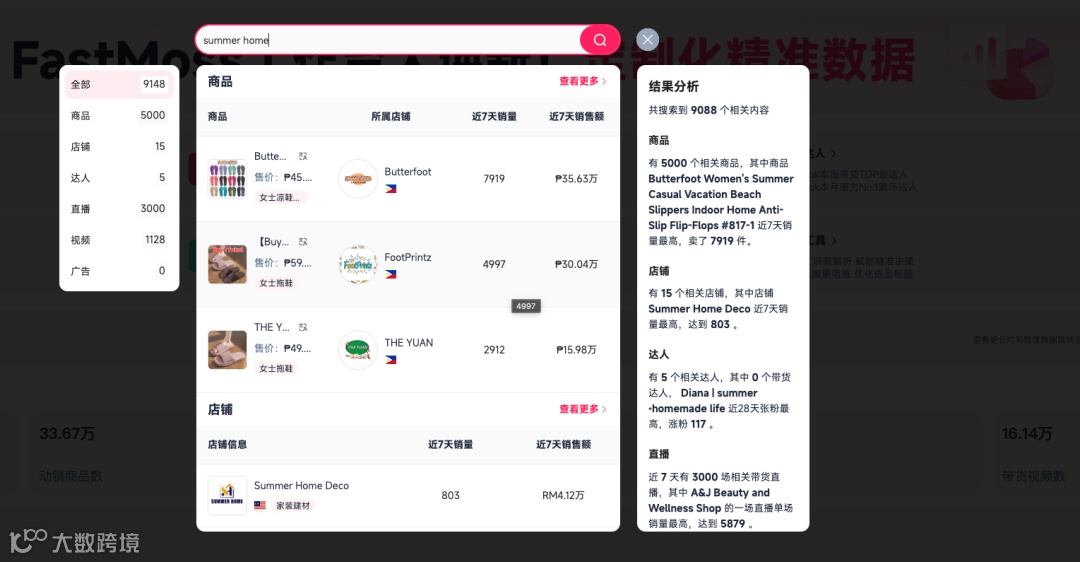Select the 达人 filter with 5 results
The height and width of the screenshot is (562, 1080).
click(x=118, y=177)
